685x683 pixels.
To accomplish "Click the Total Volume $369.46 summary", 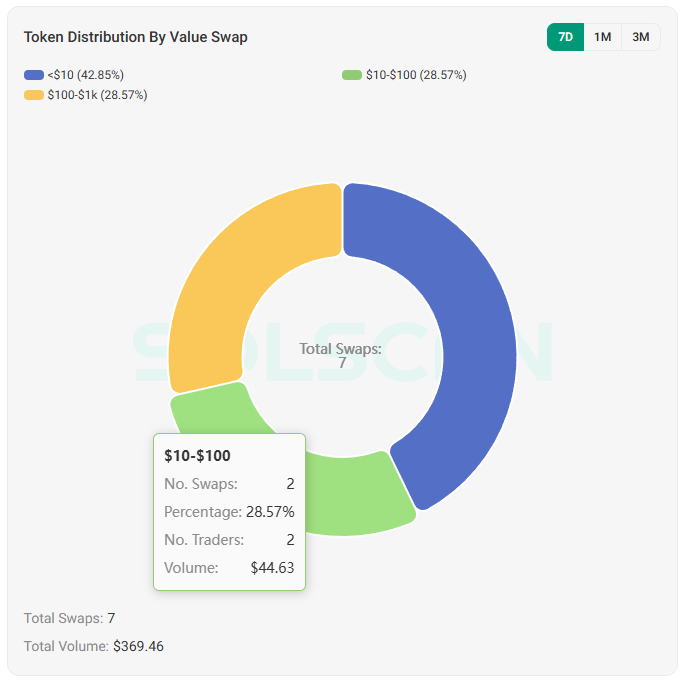I will click(x=94, y=646).
